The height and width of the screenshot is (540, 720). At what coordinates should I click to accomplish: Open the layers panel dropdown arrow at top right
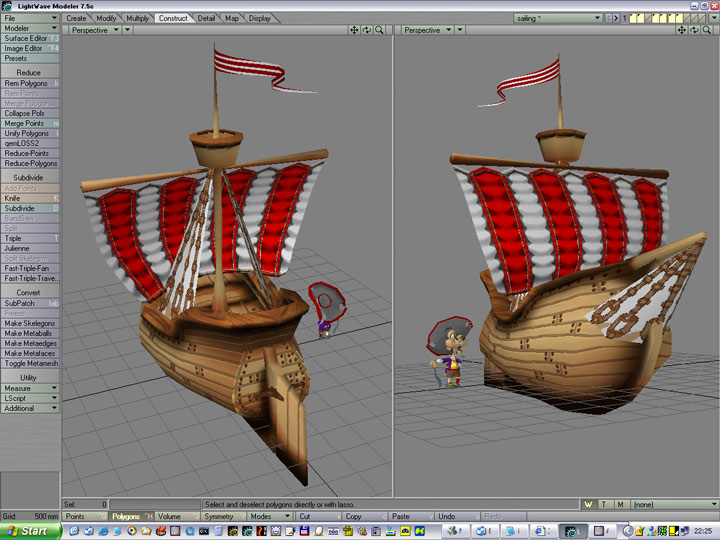pyautogui.click(x=714, y=18)
